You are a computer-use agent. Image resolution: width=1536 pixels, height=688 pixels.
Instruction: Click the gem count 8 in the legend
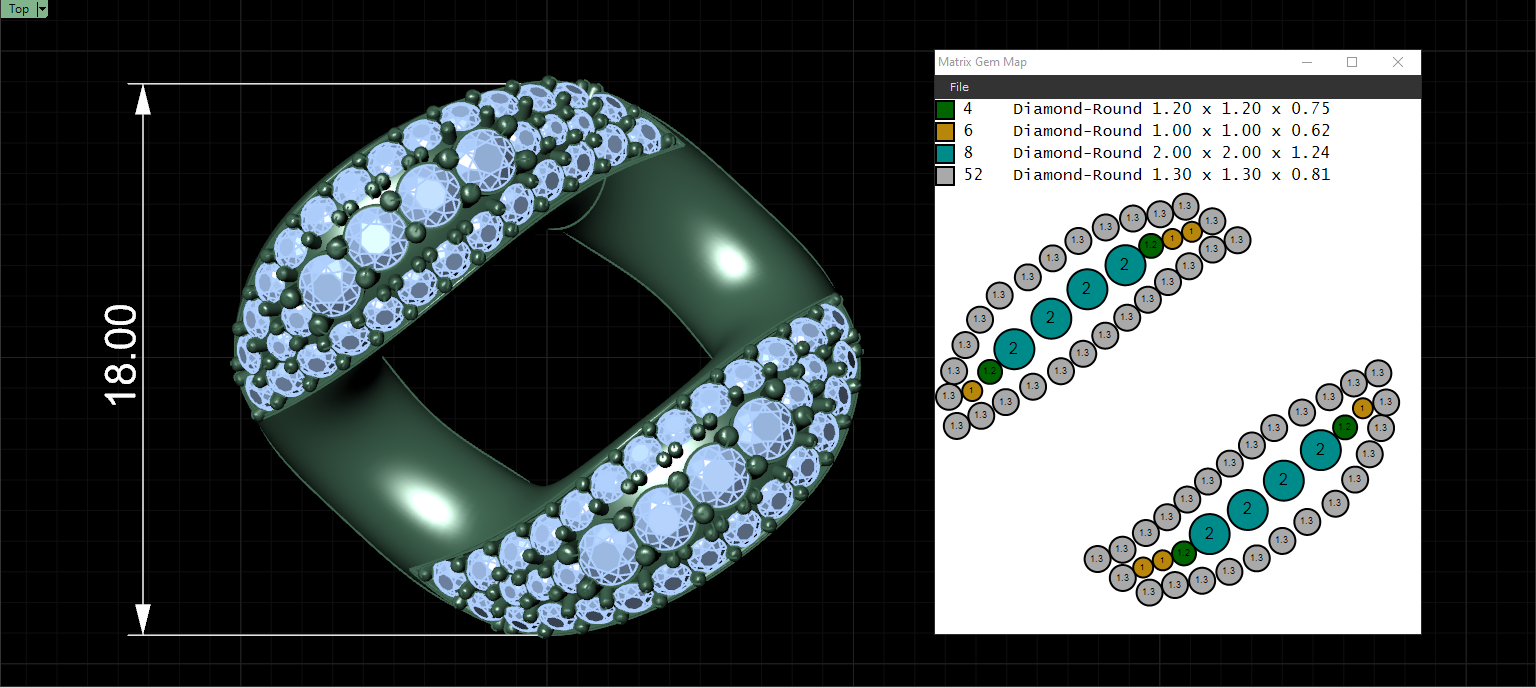click(968, 152)
